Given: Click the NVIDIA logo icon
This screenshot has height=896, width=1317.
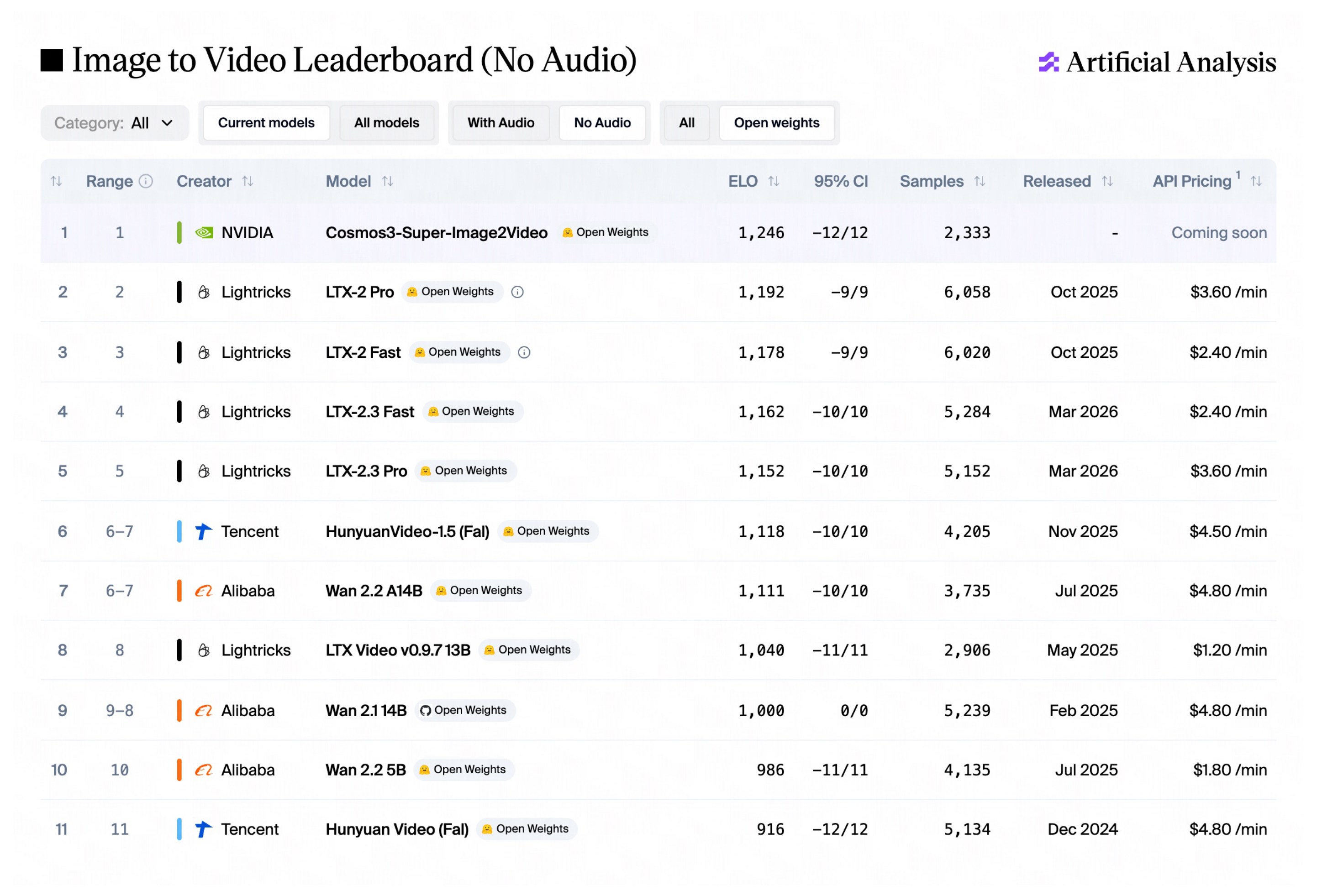Looking at the screenshot, I should (x=204, y=233).
